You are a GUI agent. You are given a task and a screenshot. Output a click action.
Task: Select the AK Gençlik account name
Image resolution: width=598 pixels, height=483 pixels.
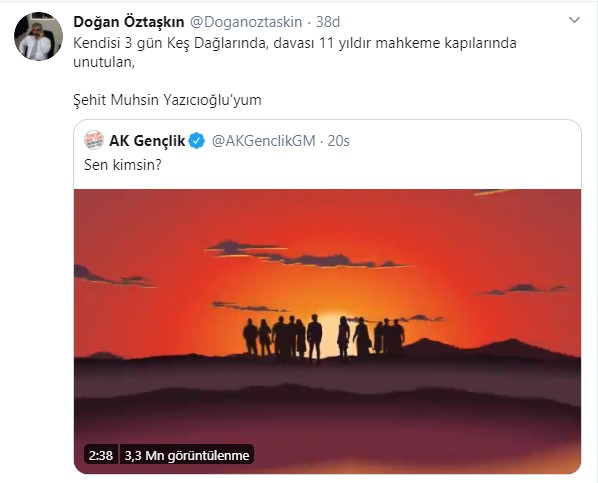pos(147,141)
